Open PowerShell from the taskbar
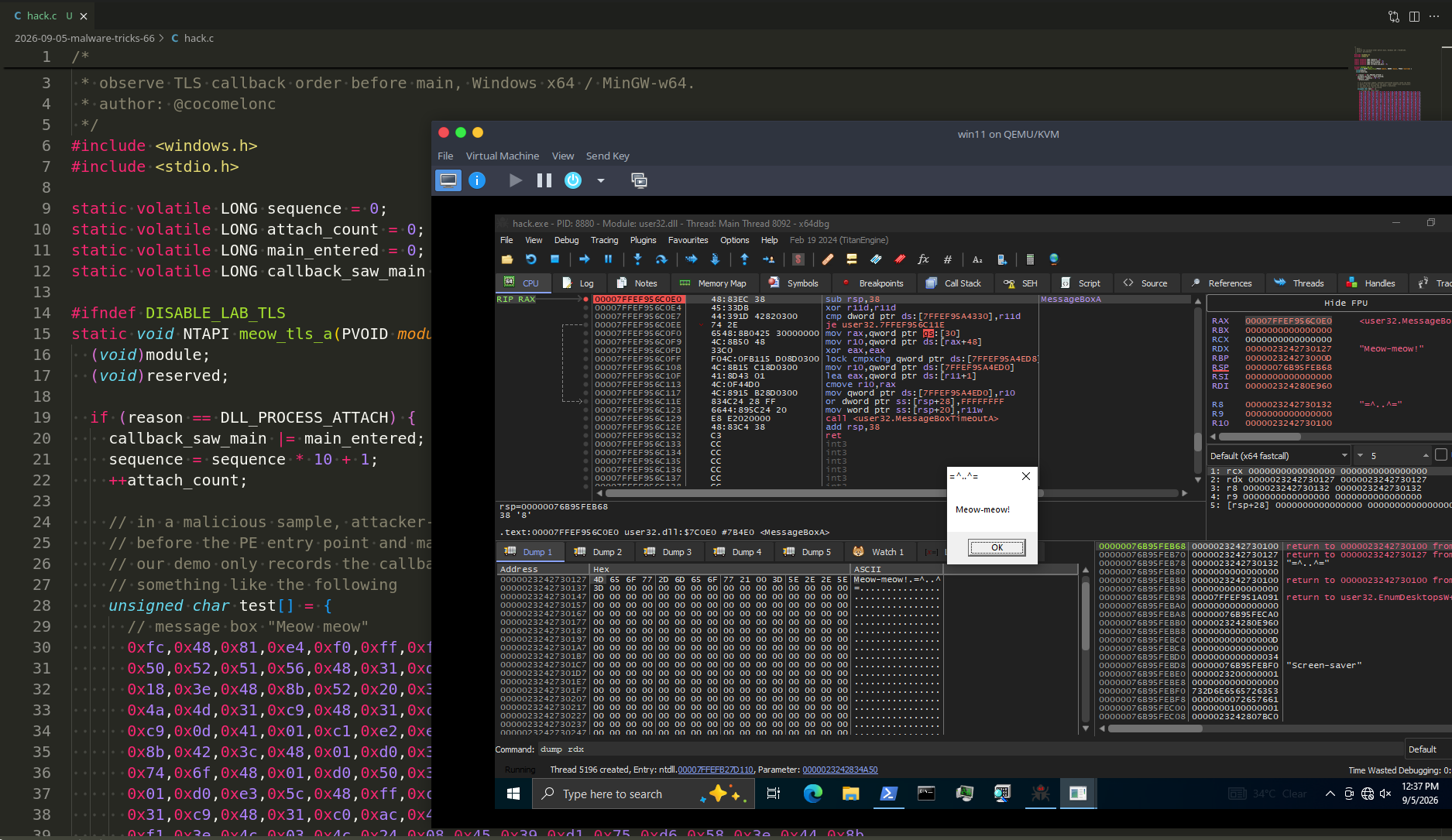Screen dimensions: 1452x840 [888, 794]
